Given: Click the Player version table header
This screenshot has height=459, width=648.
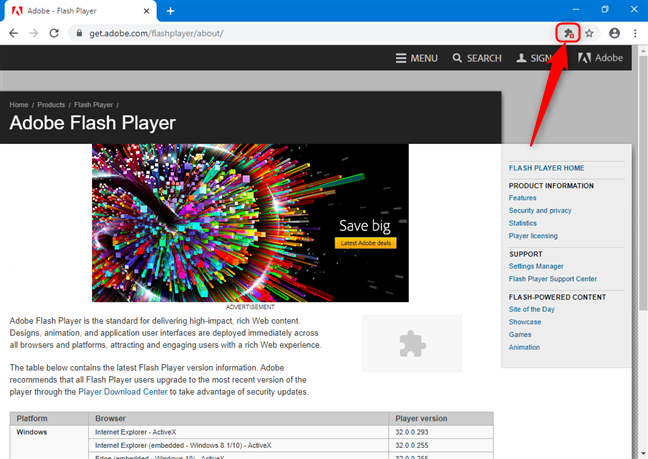Looking at the screenshot, I should coord(441,419).
